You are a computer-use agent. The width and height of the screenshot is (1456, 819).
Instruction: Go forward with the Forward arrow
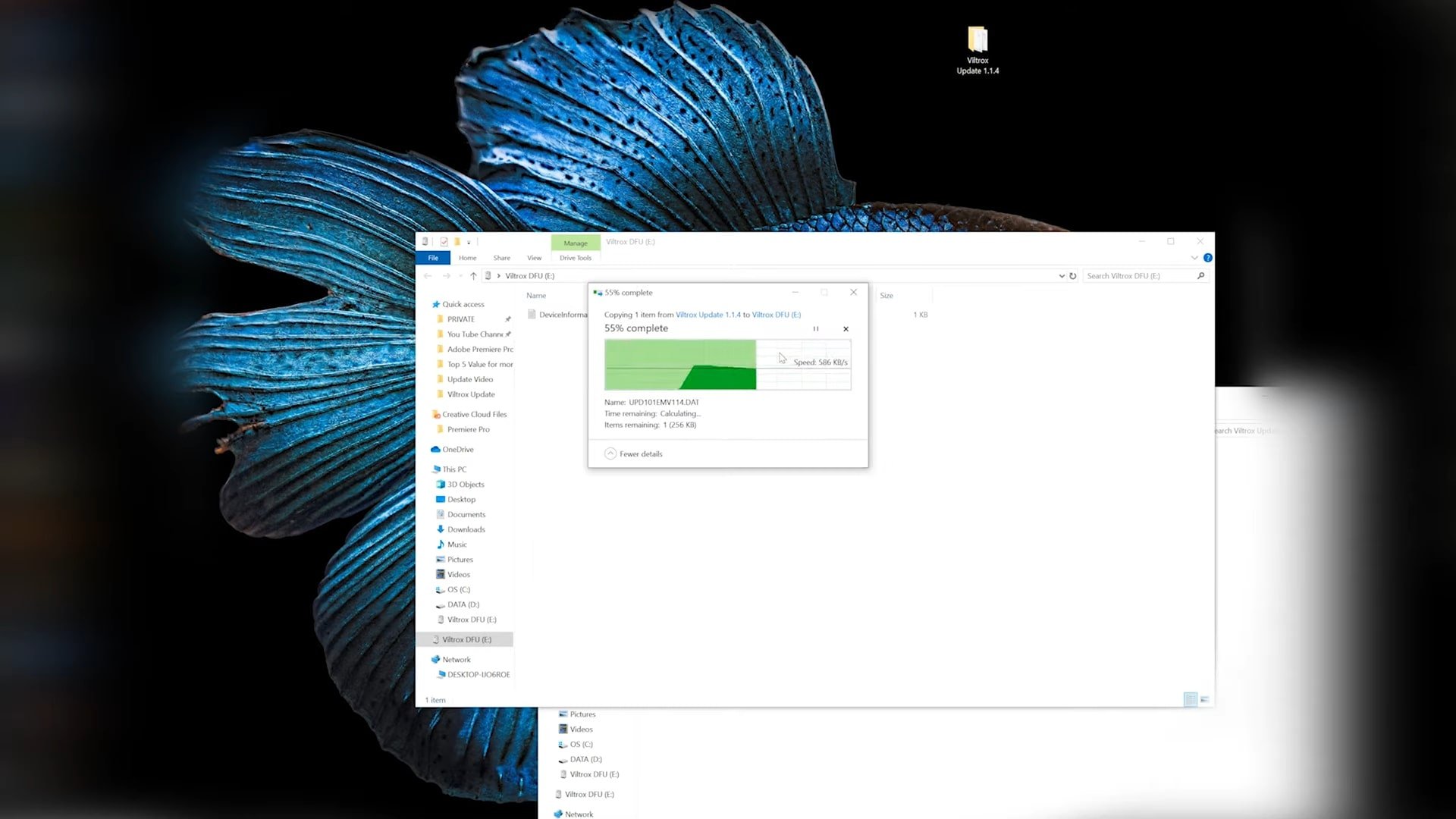(x=447, y=276)
